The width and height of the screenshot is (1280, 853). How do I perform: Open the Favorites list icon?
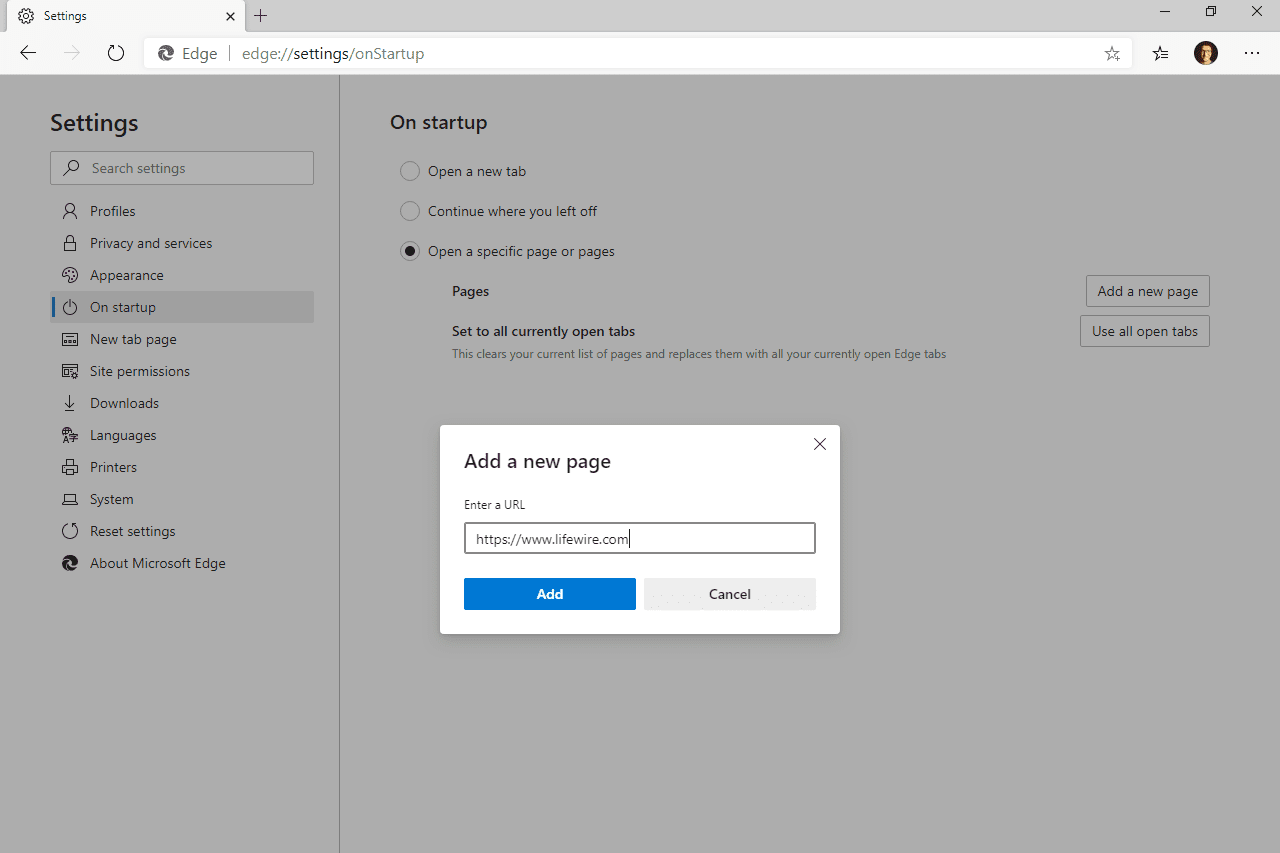[1160, 54]
